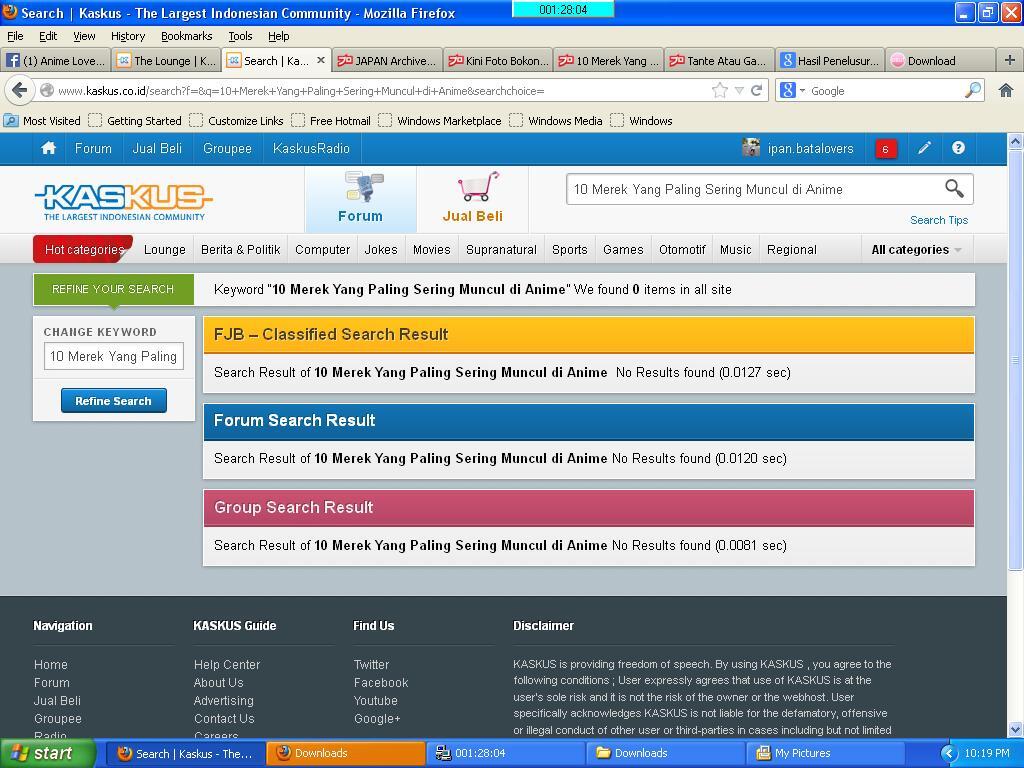1024x768 pixels.
Task: Open the Otomotif category
Action: coord(682,249)
